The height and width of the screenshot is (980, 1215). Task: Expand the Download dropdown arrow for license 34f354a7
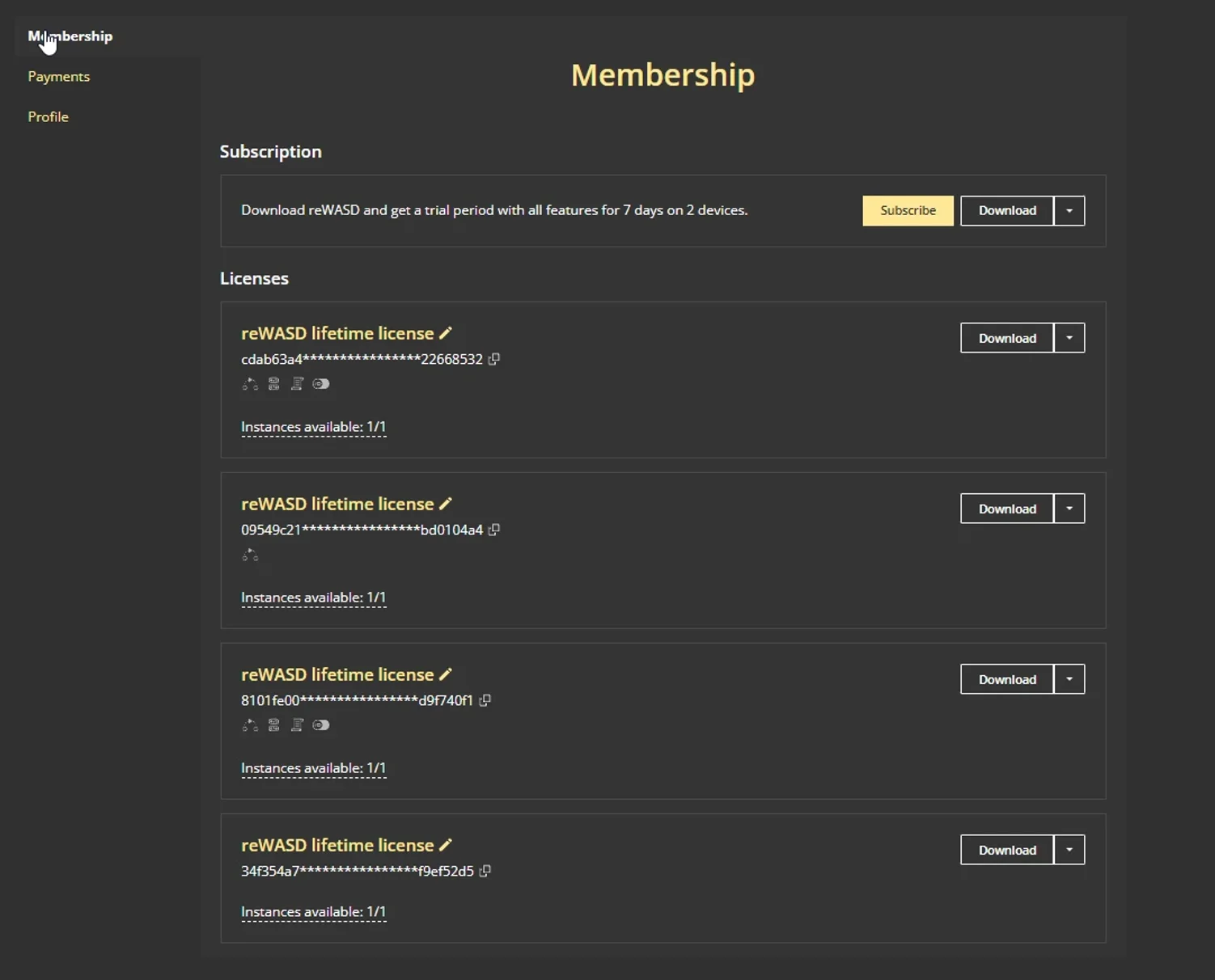pos(1069,850)
